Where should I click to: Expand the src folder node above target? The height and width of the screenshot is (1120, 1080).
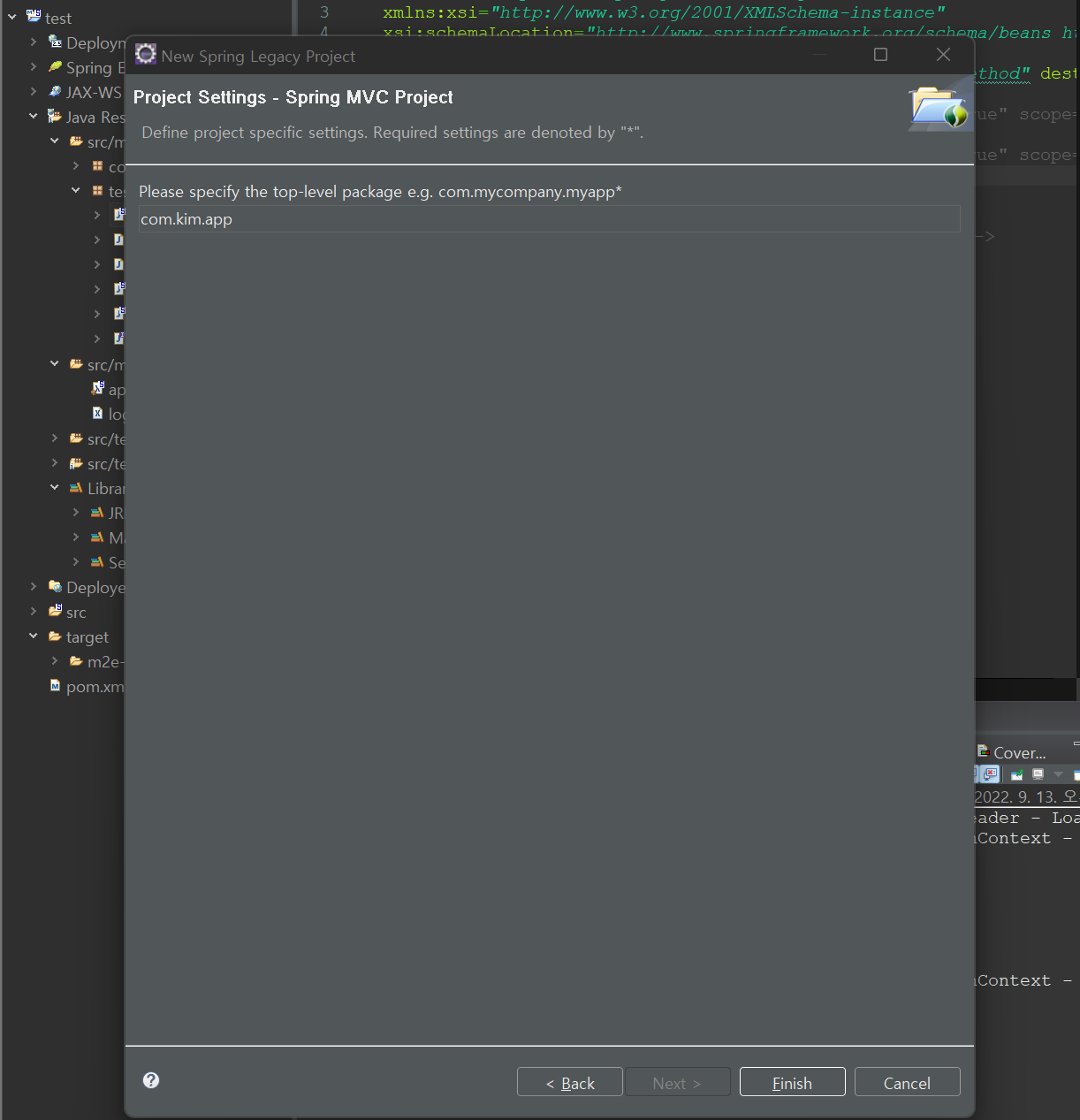tap(34, 611)
